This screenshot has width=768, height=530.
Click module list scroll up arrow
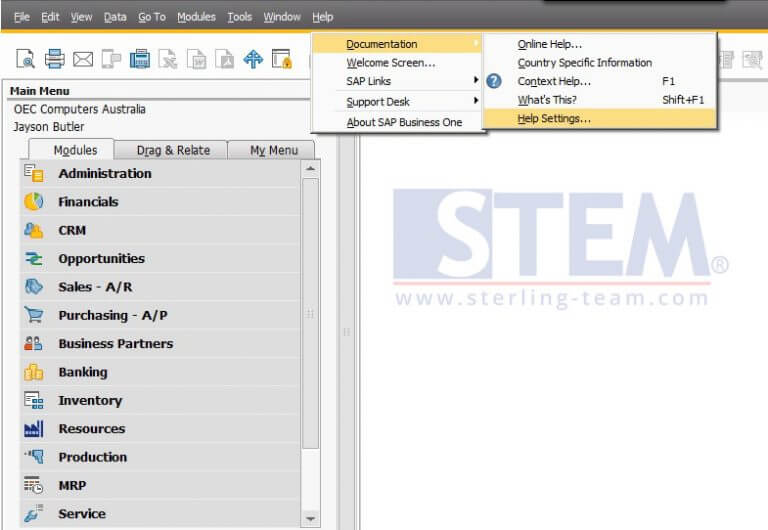pyautogui.click(x=310, y=169)
